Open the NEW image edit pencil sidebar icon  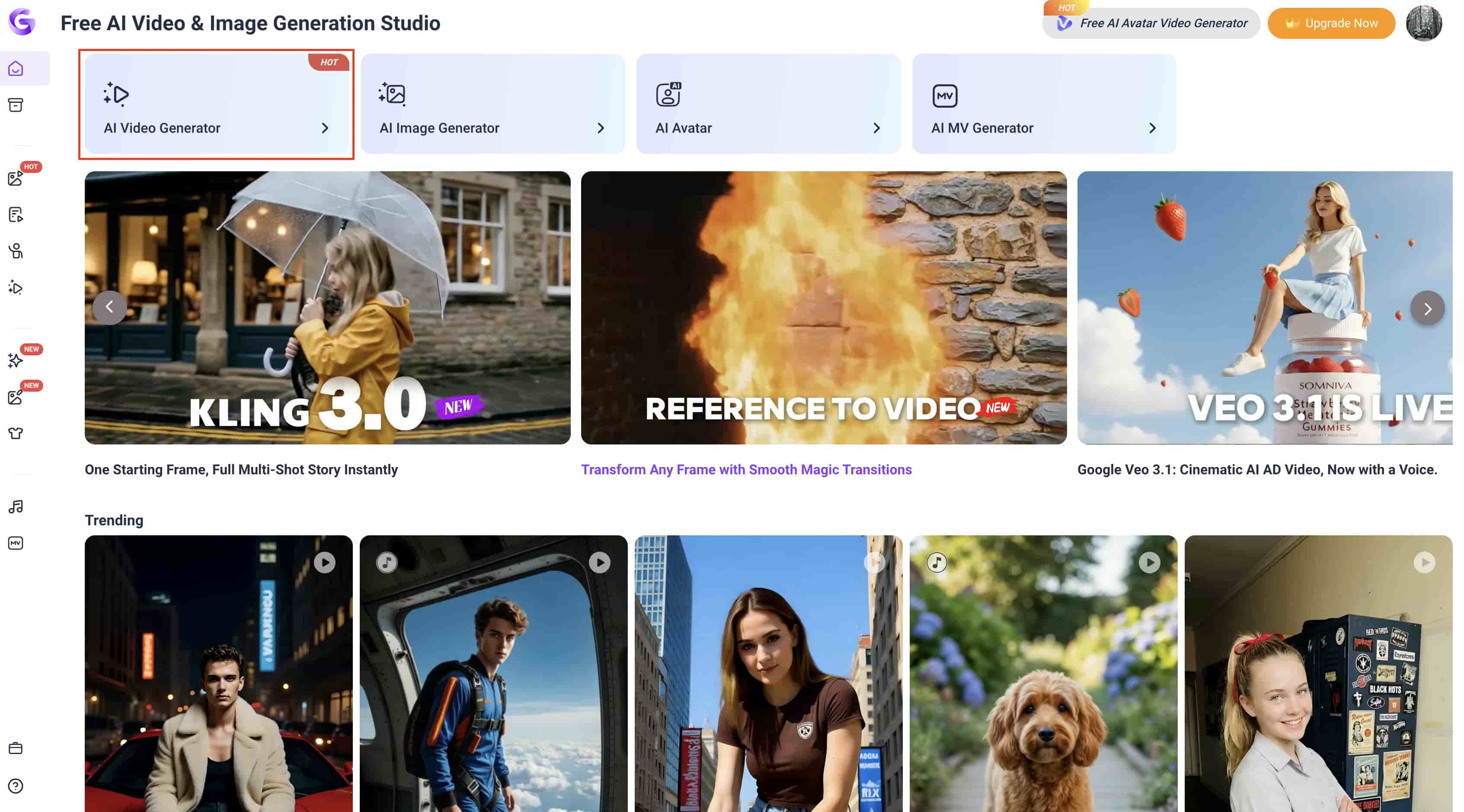(x=15, y=397)
